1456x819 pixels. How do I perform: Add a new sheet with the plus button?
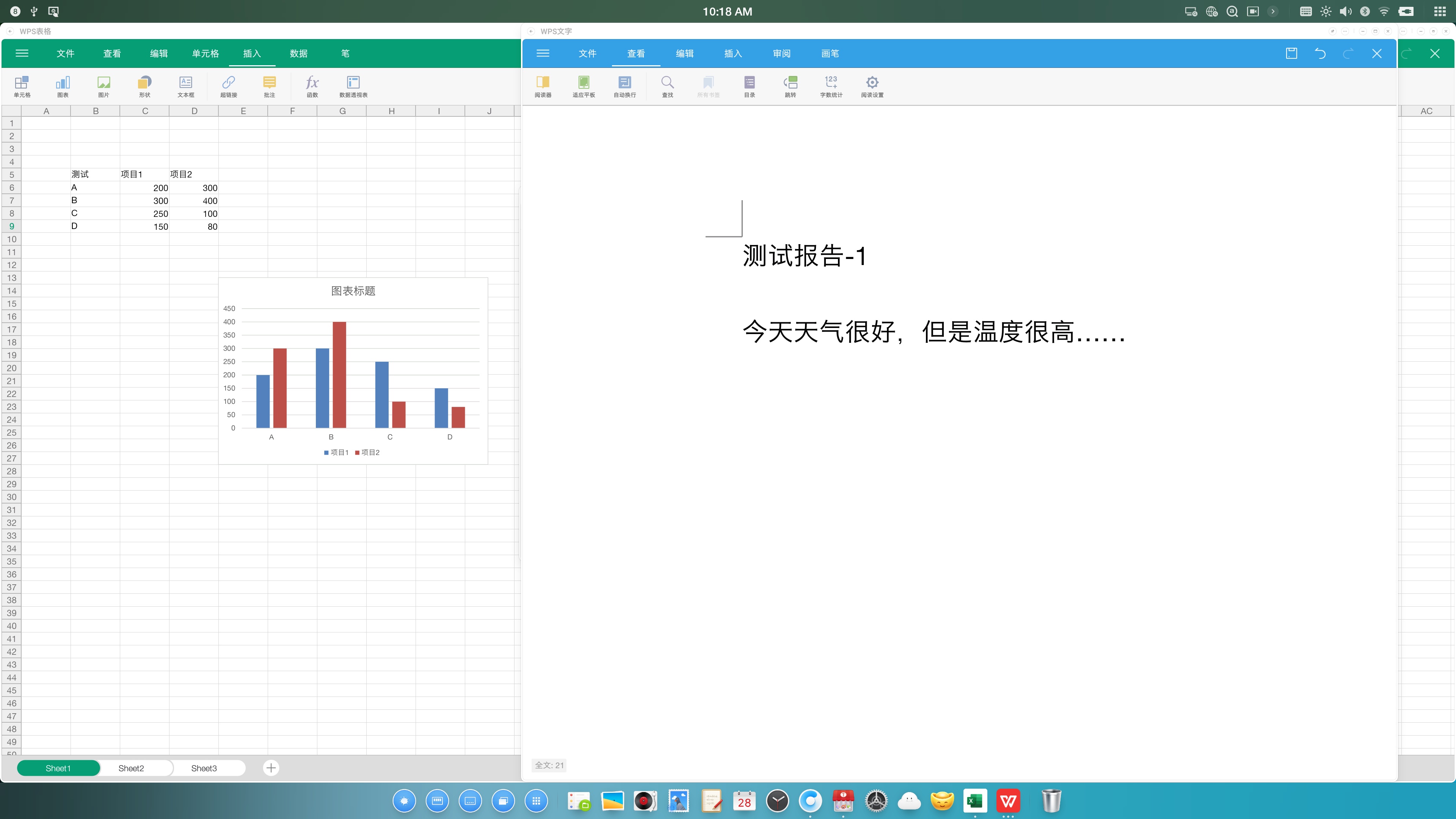pyautogui.click(x=271, y=767)
